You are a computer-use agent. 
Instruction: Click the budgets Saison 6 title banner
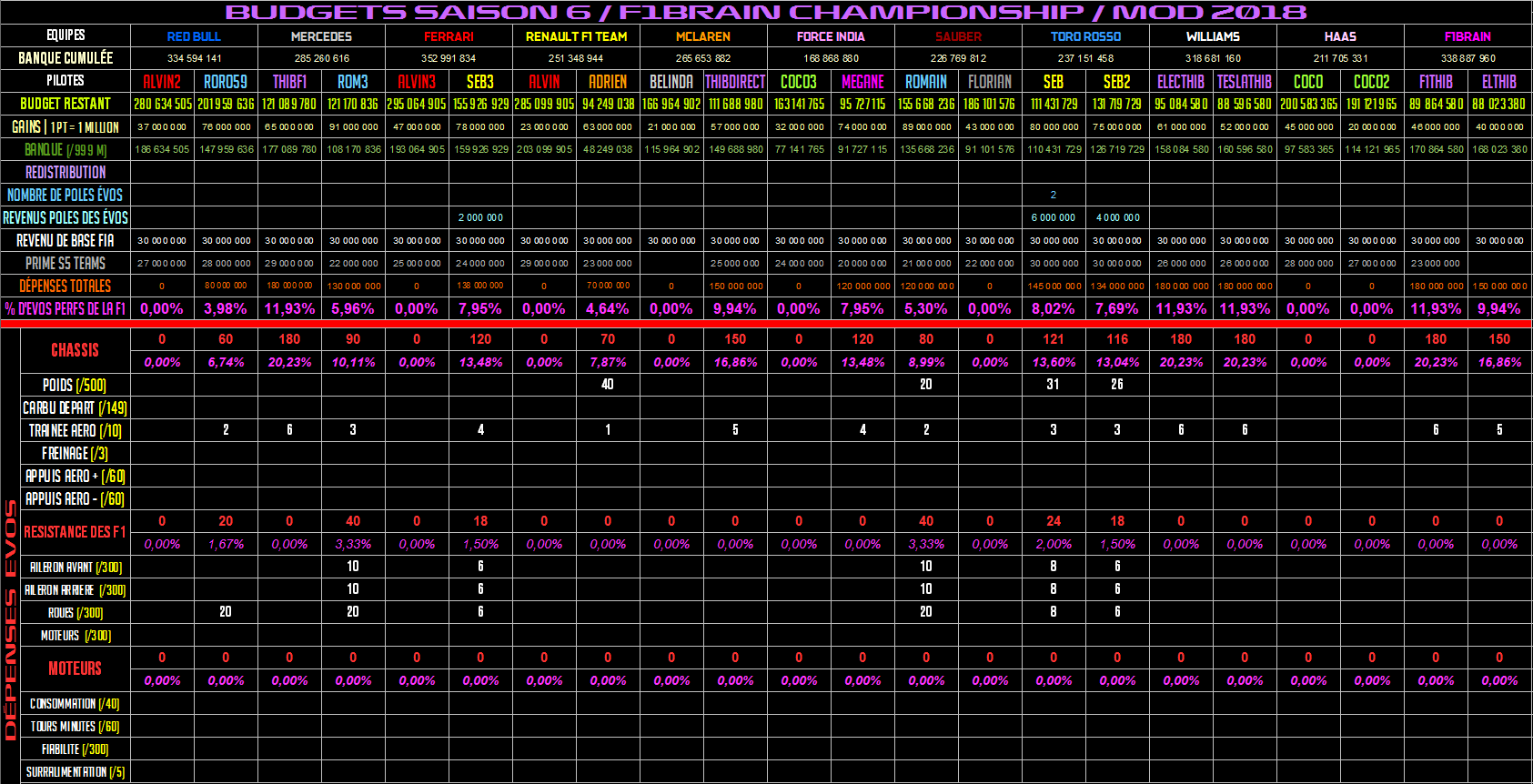coord(766,12)
